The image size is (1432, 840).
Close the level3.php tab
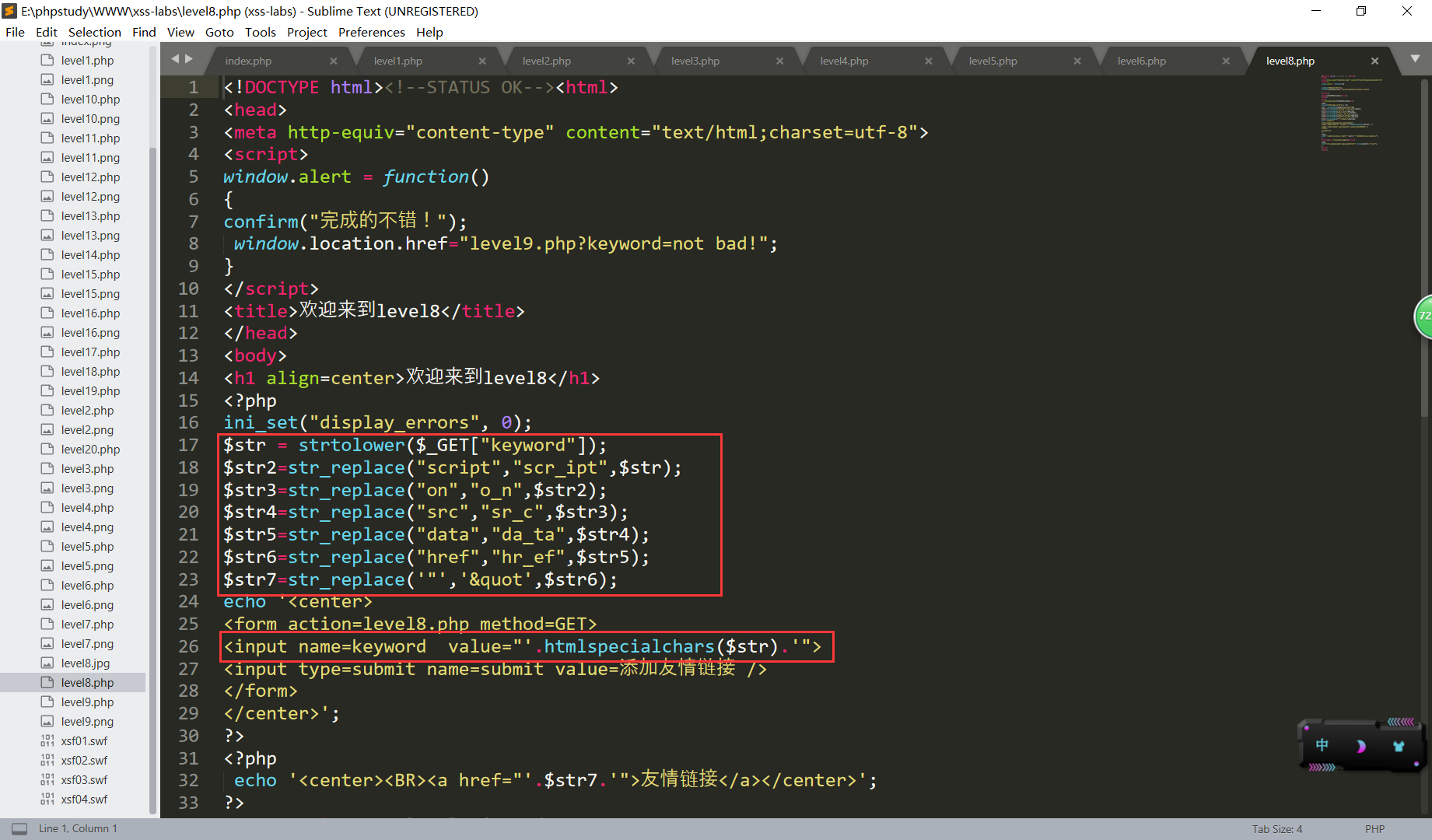(779, 61)
